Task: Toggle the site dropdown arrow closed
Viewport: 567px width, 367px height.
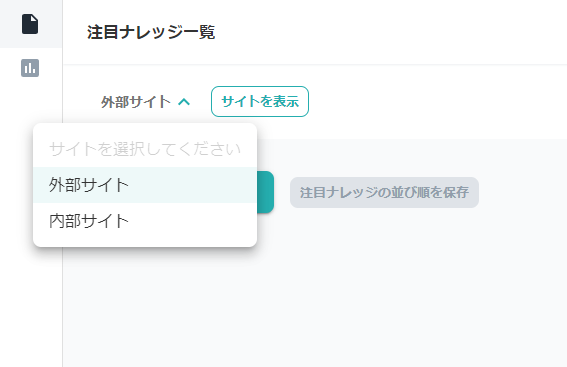Action: click(x=184, y=102)
